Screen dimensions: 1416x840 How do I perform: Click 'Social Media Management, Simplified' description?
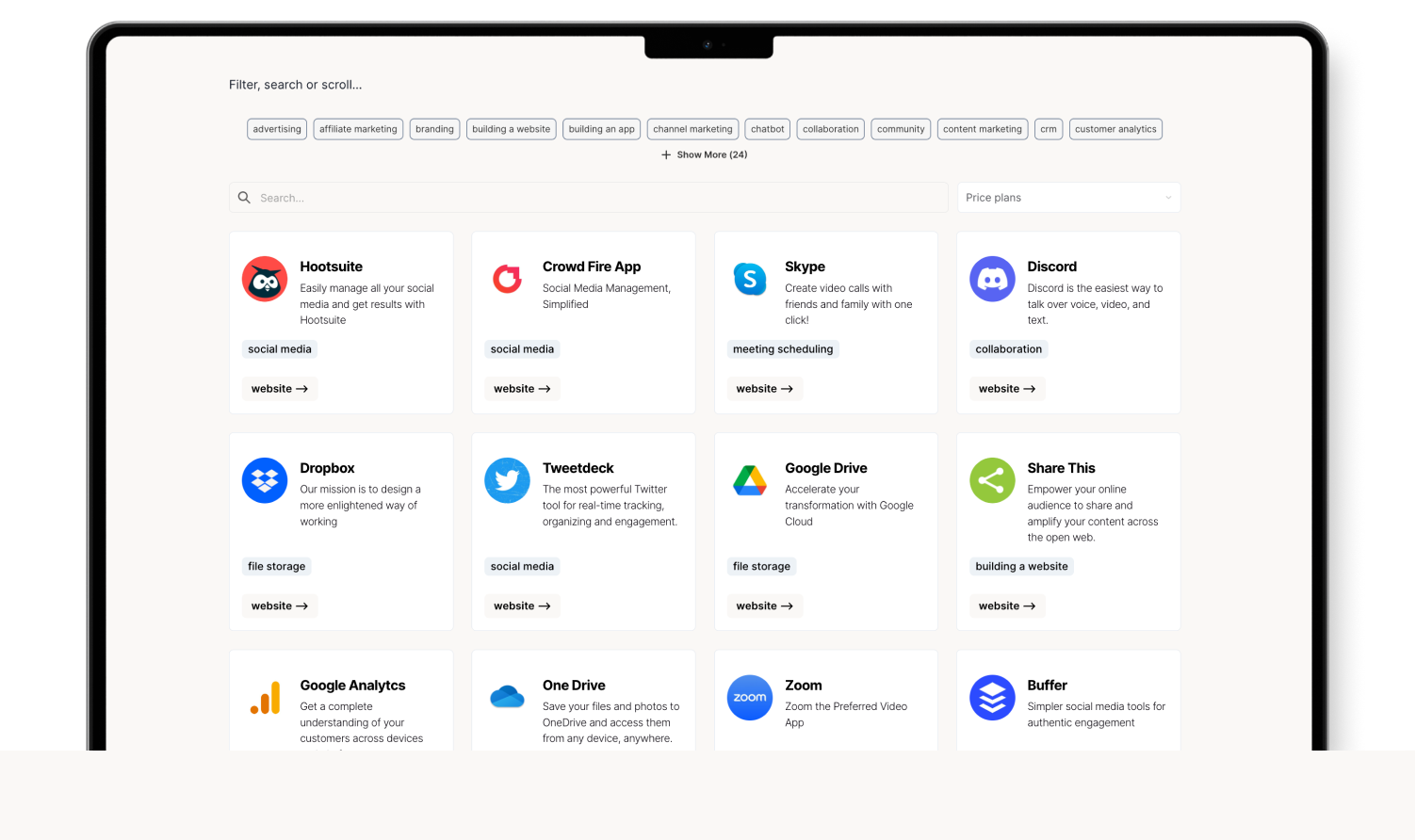coord(607,297)
